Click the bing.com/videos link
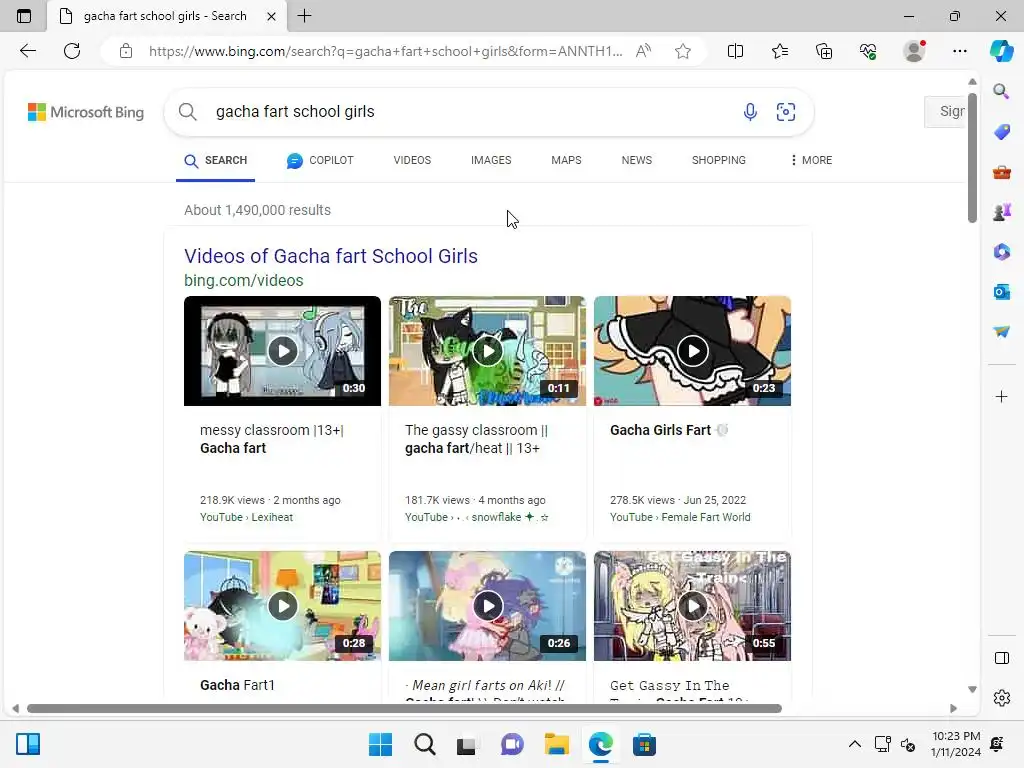 click(244, 280)
